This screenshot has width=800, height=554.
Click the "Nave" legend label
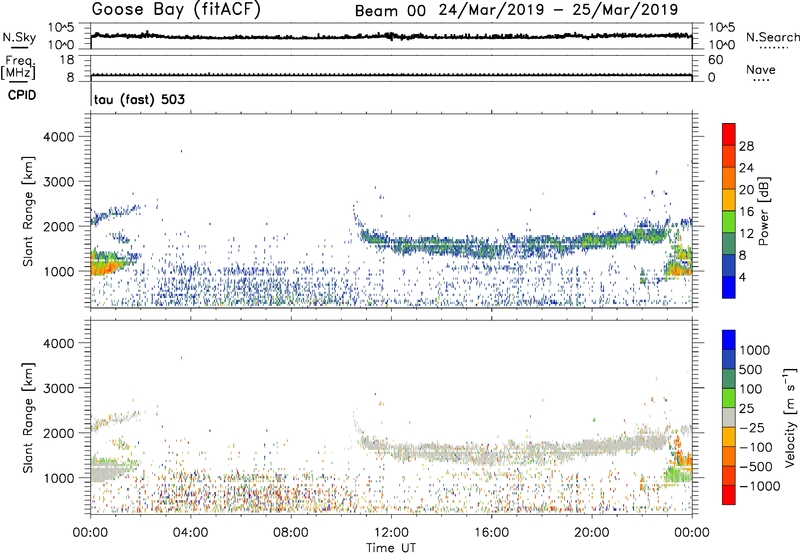click(x=761, y=69)
